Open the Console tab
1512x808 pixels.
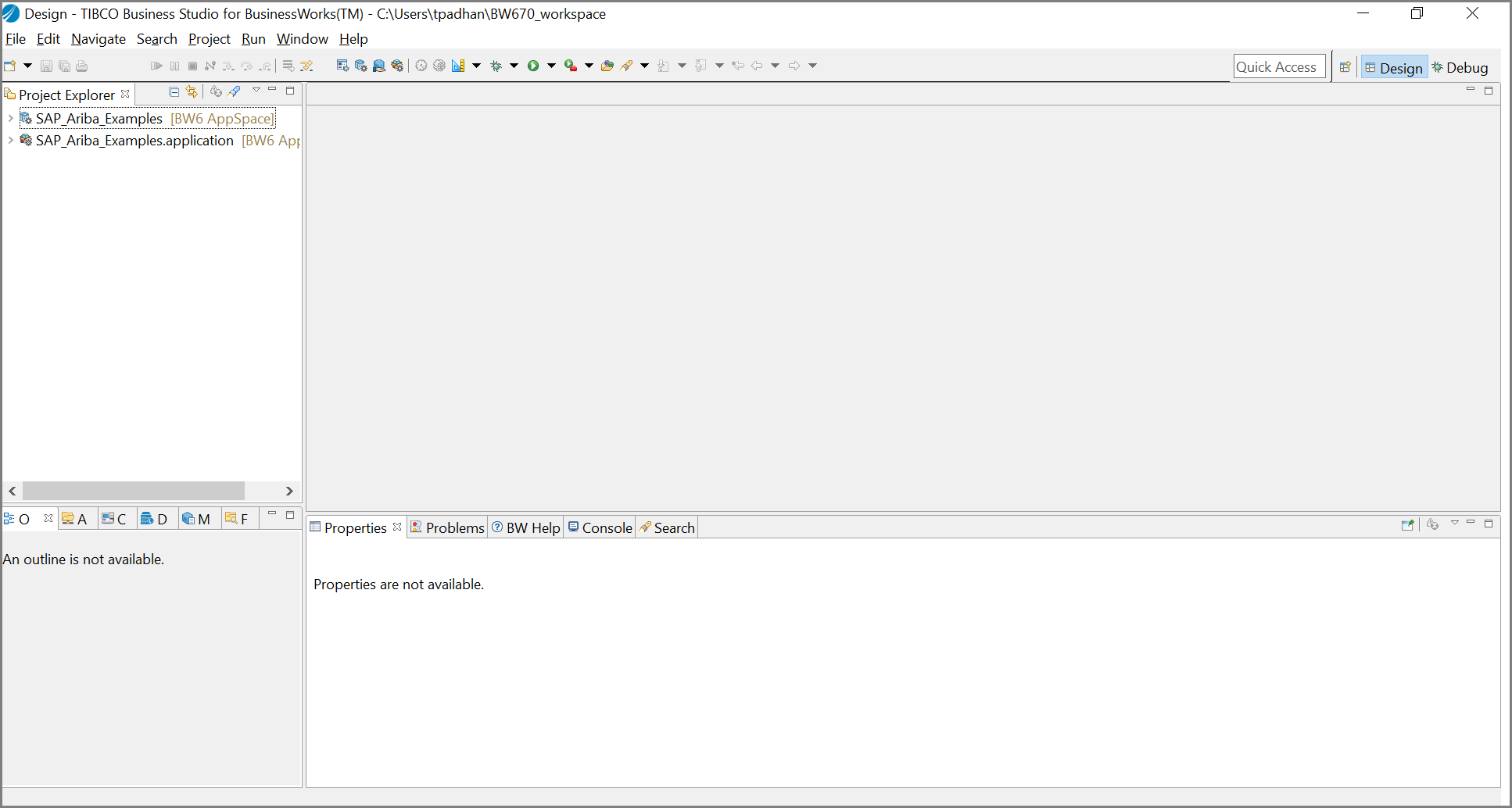pyautogui.click(x=600, y=528)
